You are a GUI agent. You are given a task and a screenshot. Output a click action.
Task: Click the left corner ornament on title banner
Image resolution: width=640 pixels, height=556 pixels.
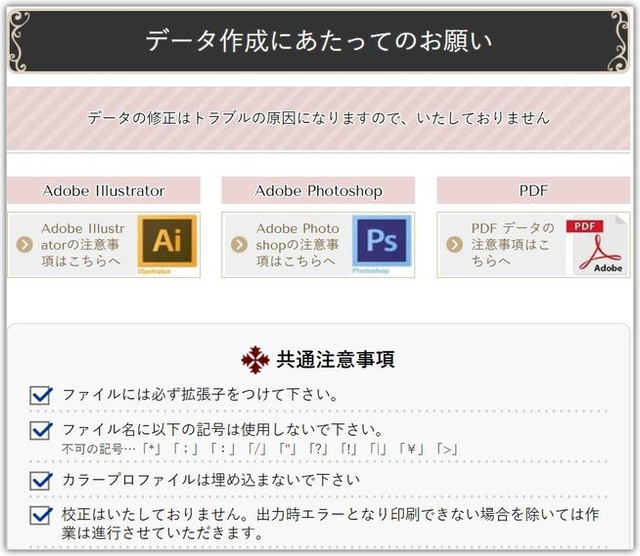point(19,41)
